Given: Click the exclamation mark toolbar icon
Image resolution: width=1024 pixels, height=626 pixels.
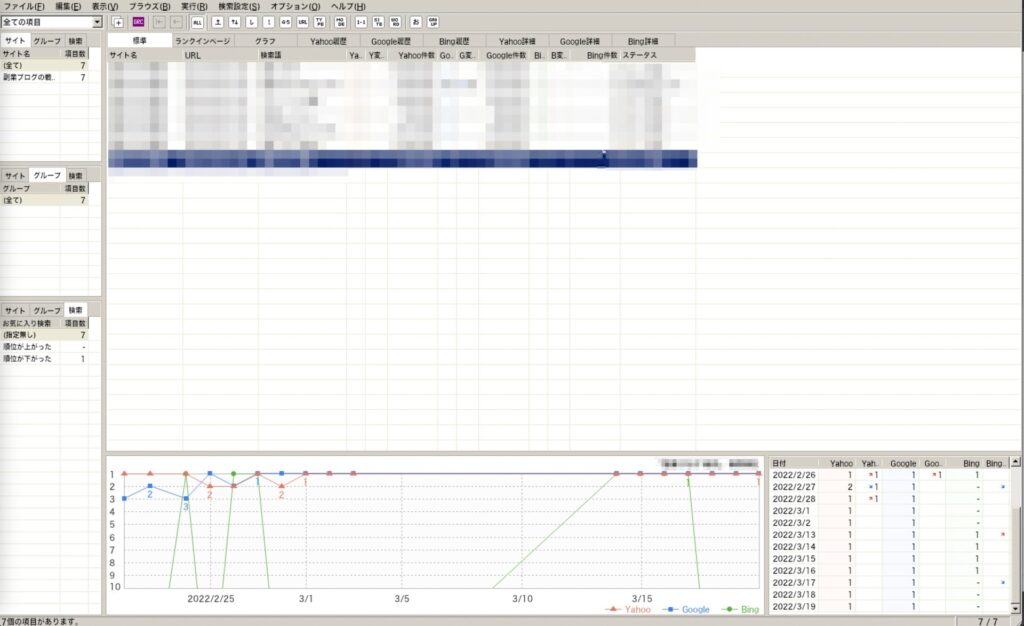Looking at the screenshot, I should [x=268, y=22].
